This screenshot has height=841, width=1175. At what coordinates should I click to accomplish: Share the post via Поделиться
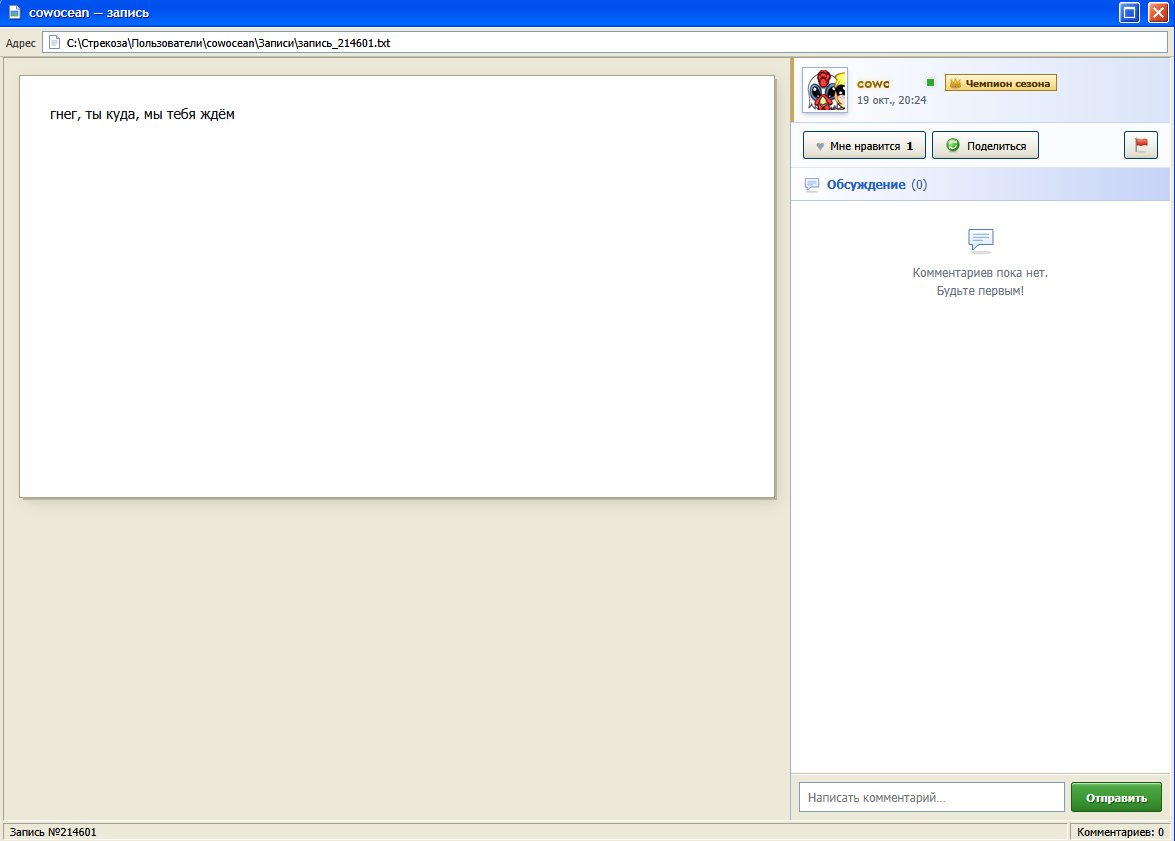pos(985,145)
